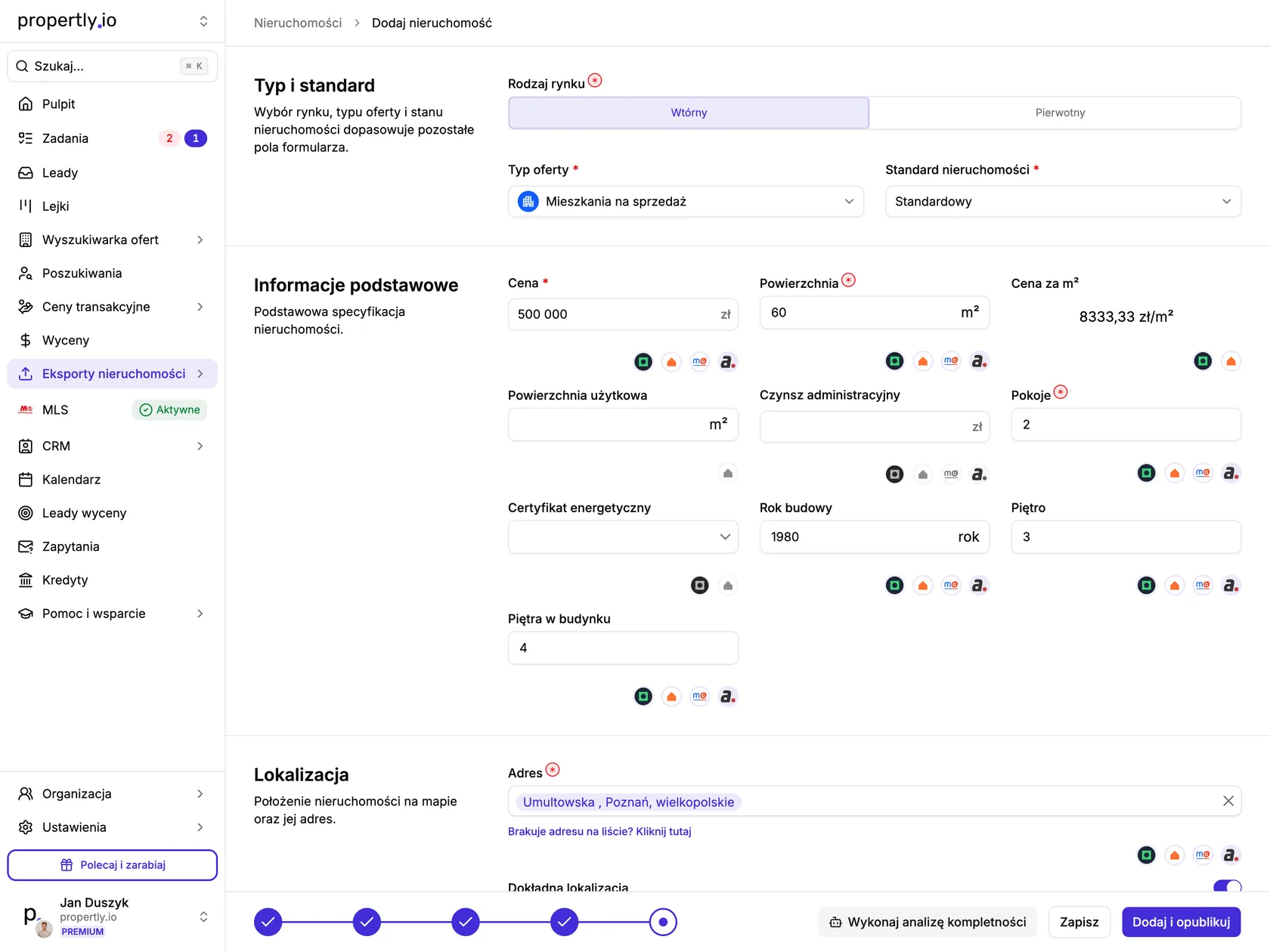Select Pierwotny market type
Viewport: 1270px width, 952px height.
pyautogui.click(x=1060, y=113)
